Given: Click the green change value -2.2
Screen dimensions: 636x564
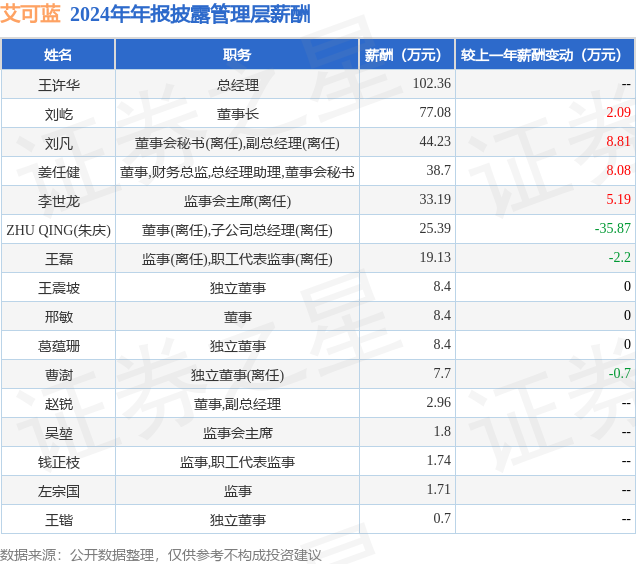Looking at the screenshot, I should click(x=620, y=258).
